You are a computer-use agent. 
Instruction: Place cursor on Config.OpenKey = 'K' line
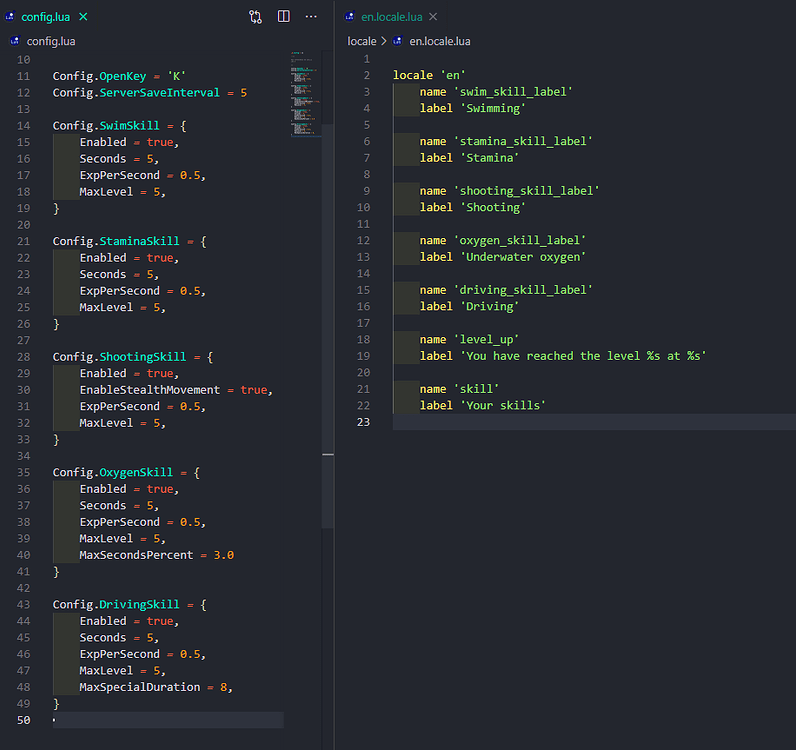coord(120,76)
